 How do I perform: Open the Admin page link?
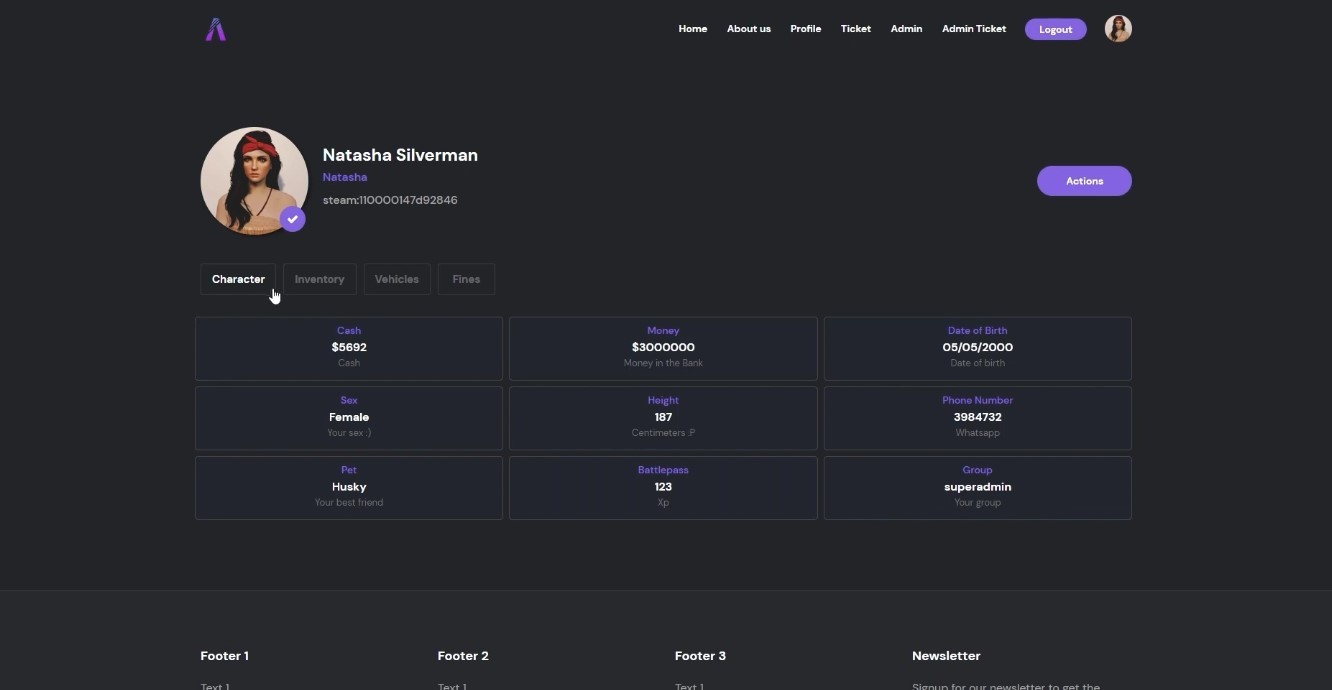pos(907,29)
